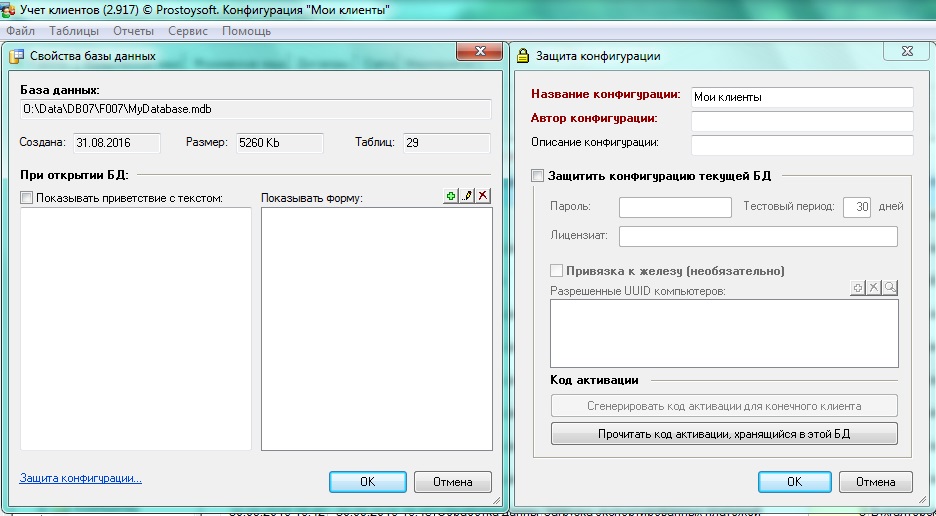This screenshot has width=936, height=516.
Task: Edit the startup form with the pencil icon
Action: click(x=467, y=196)
